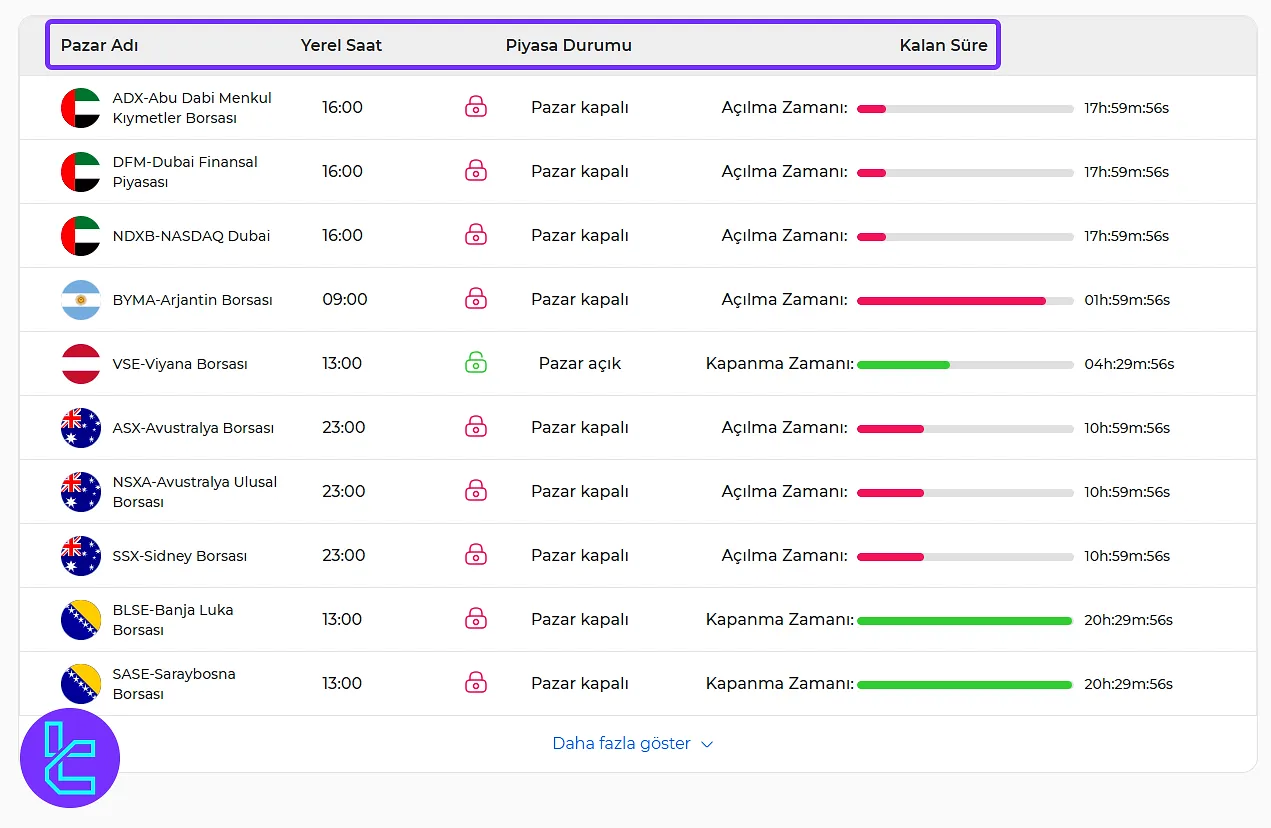Sort by Pazar Adı column header
The image size is (1271, 828).
pos(99,45)
